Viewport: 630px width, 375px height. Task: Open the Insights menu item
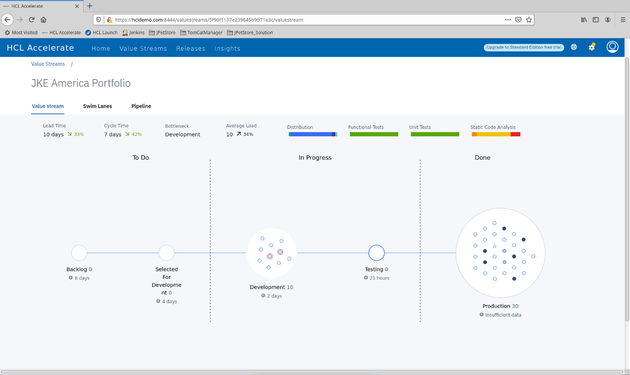point(227,49)
